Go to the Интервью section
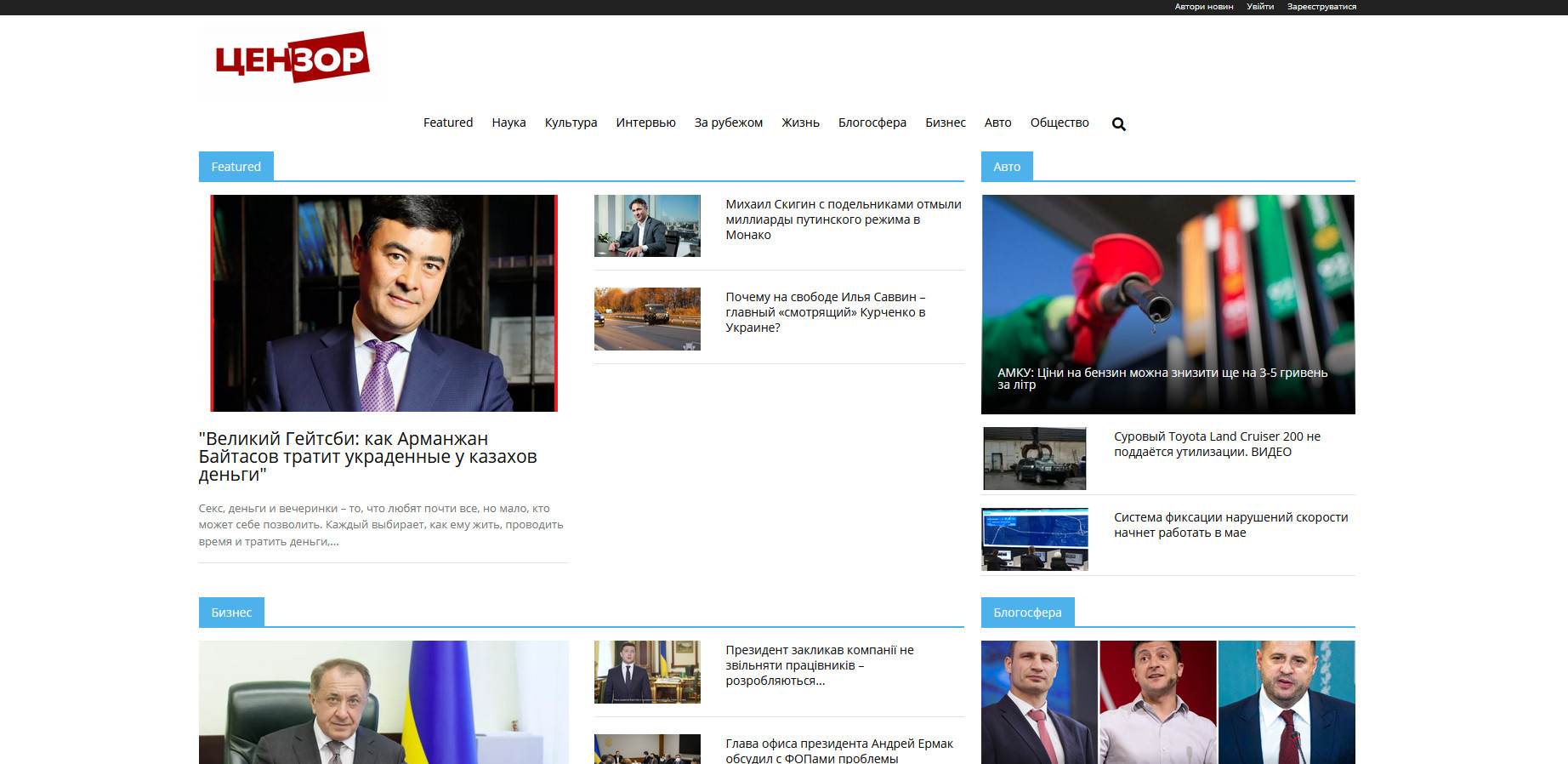 (x=645, y=123)
